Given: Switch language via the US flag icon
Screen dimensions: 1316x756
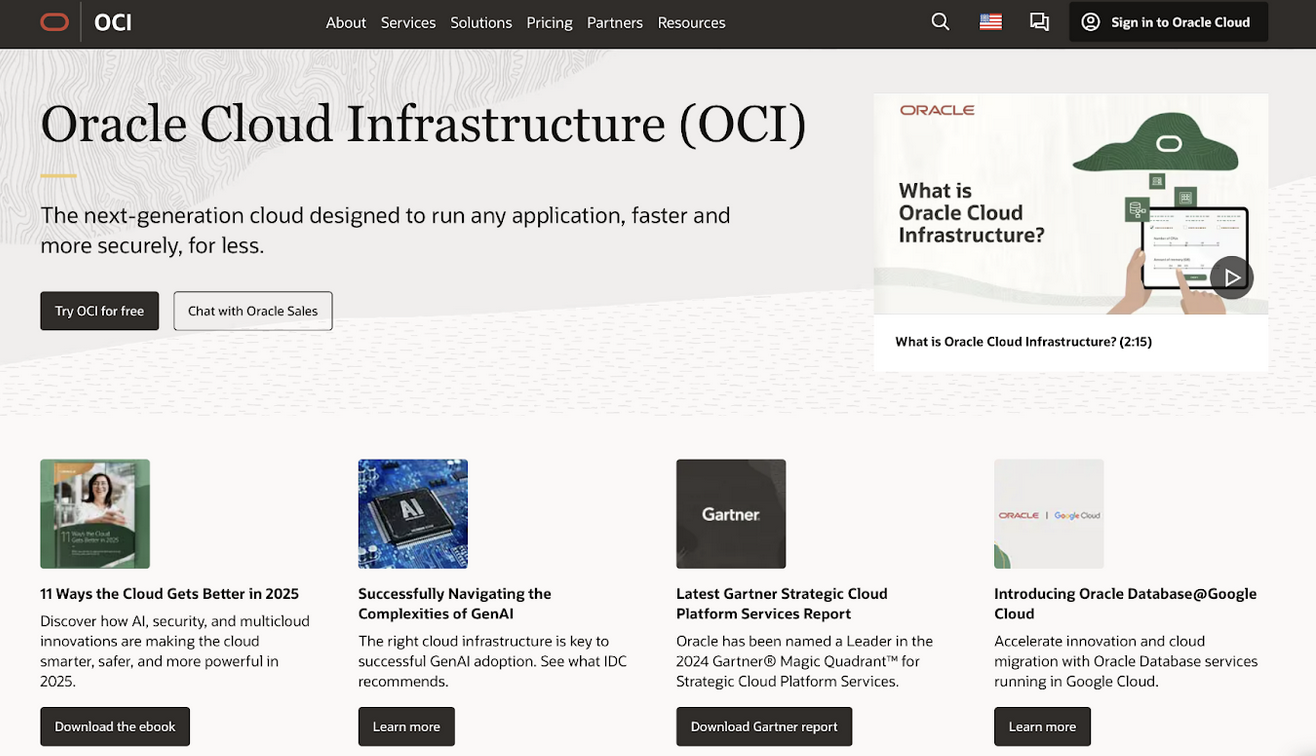Looking at the screenshot, I should tap(990, 21).
